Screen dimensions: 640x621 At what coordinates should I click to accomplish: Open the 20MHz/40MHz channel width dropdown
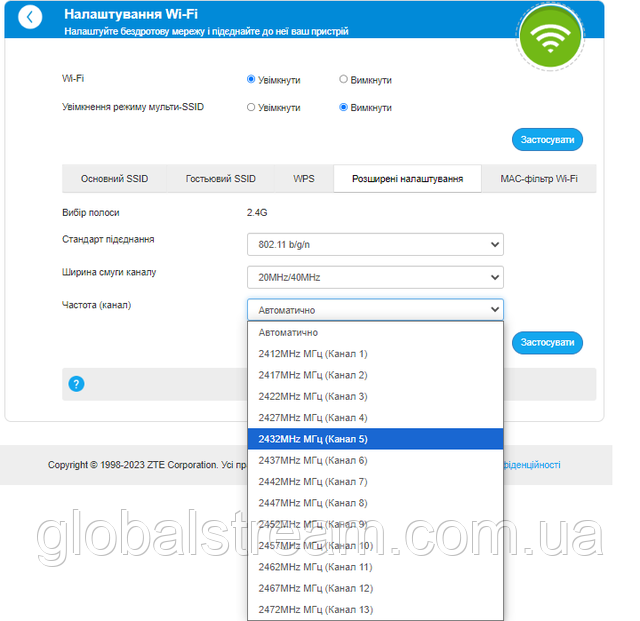click(375, 277)
